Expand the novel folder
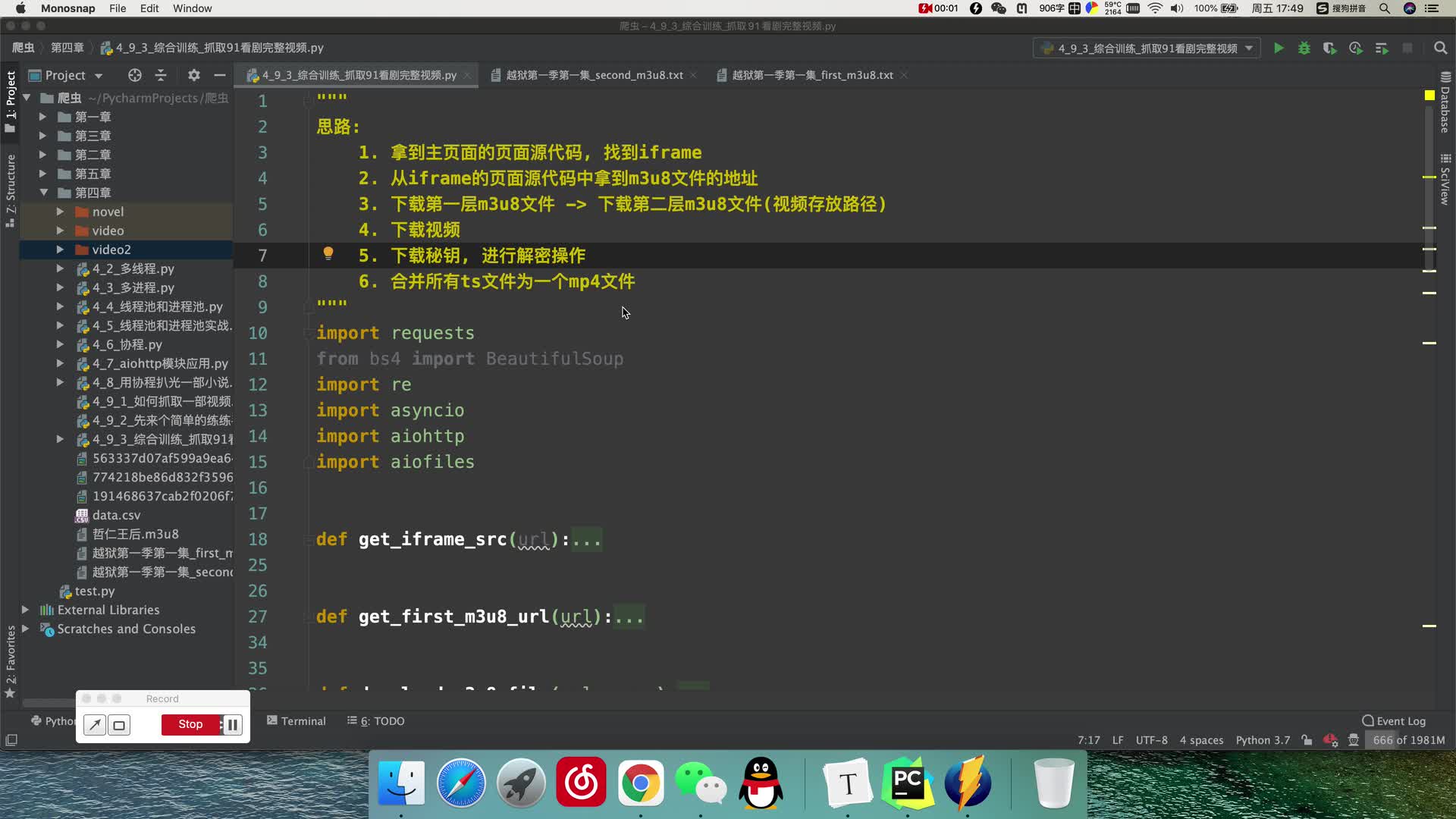 point(60,212)
